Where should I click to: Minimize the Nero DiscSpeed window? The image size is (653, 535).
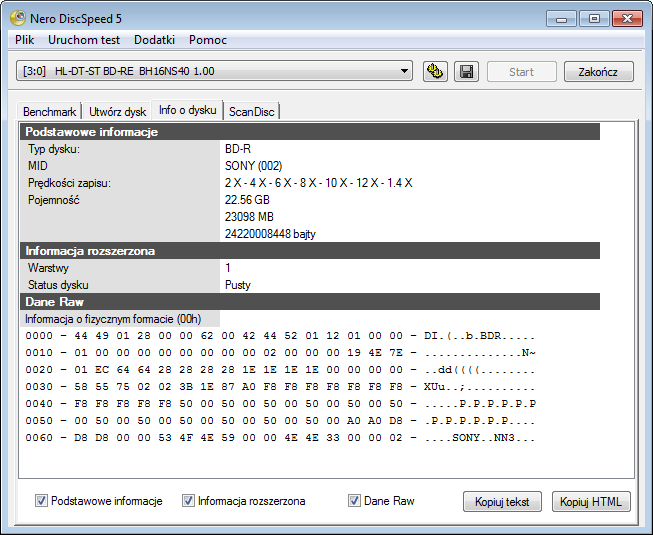coord(561,19)
